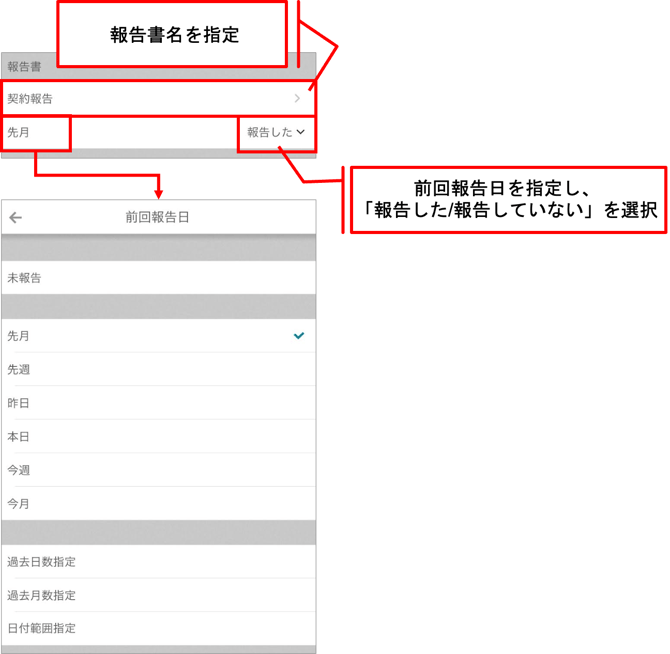
Task: Click the 報告書名を指定 callout box
Action: click(175, 35)
